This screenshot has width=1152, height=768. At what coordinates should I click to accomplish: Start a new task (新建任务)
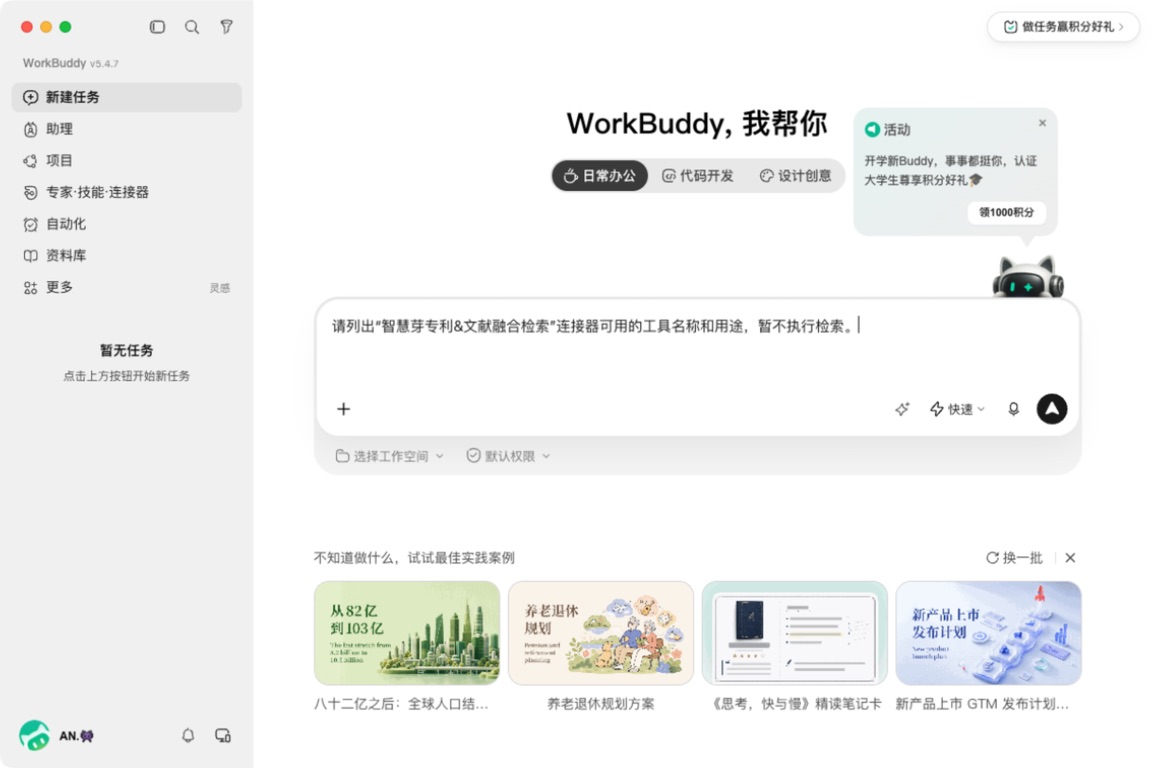[126, 97]
